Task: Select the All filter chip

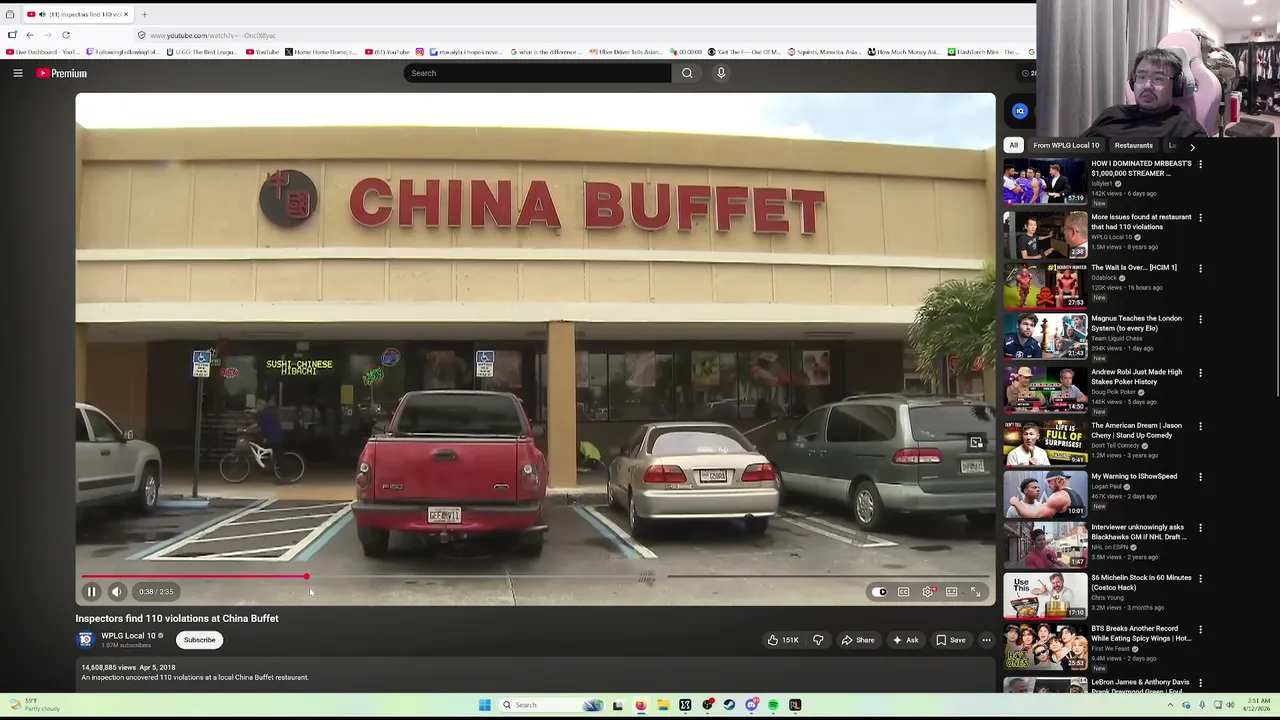Action: (1013, 145)
